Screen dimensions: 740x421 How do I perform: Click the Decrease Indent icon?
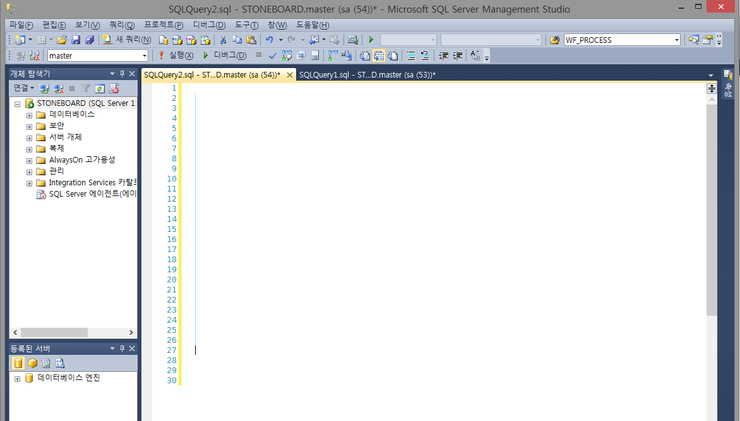443,56
